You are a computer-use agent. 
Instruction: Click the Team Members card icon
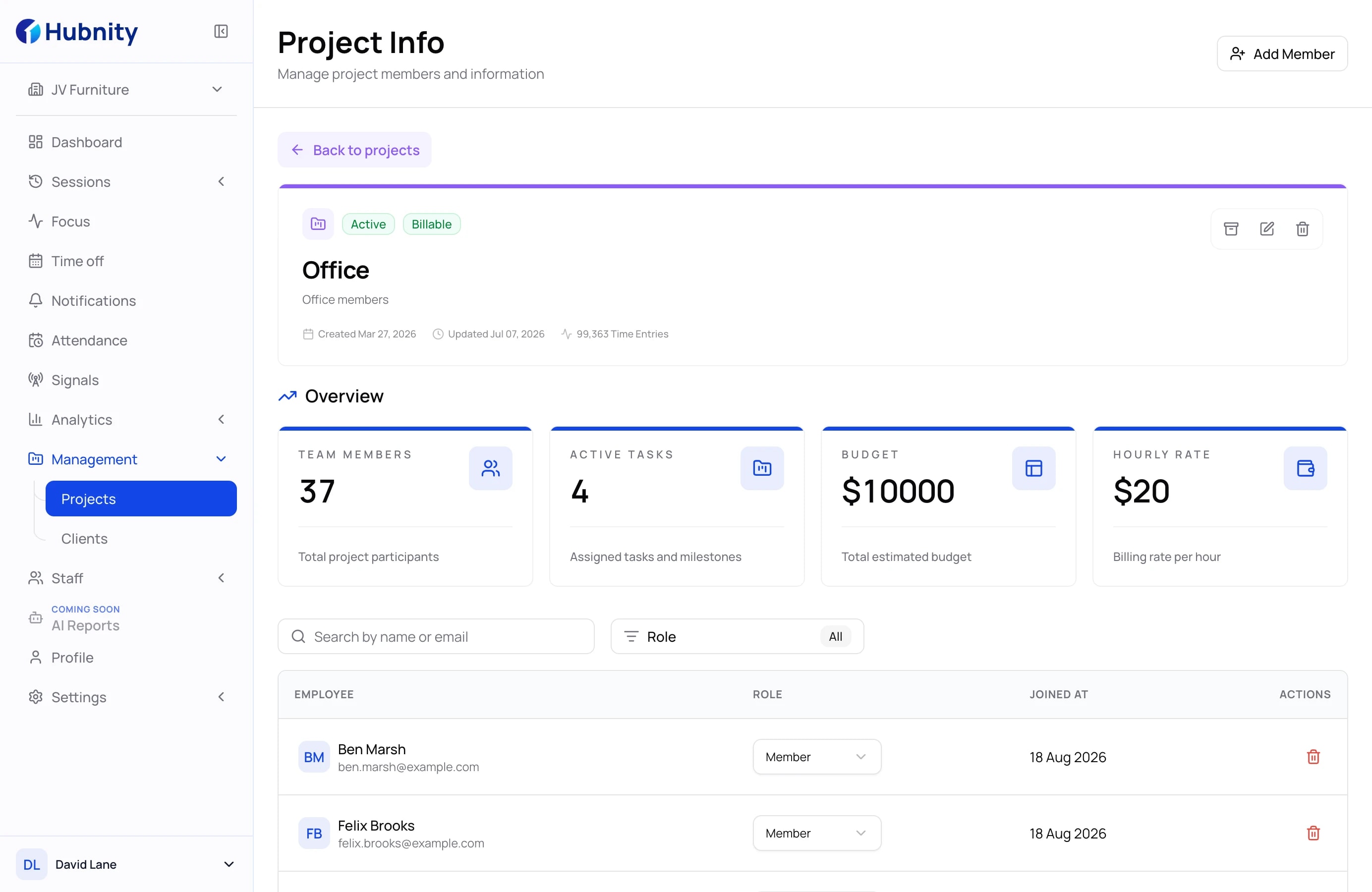pyautogui.click(x=491, y=468)
